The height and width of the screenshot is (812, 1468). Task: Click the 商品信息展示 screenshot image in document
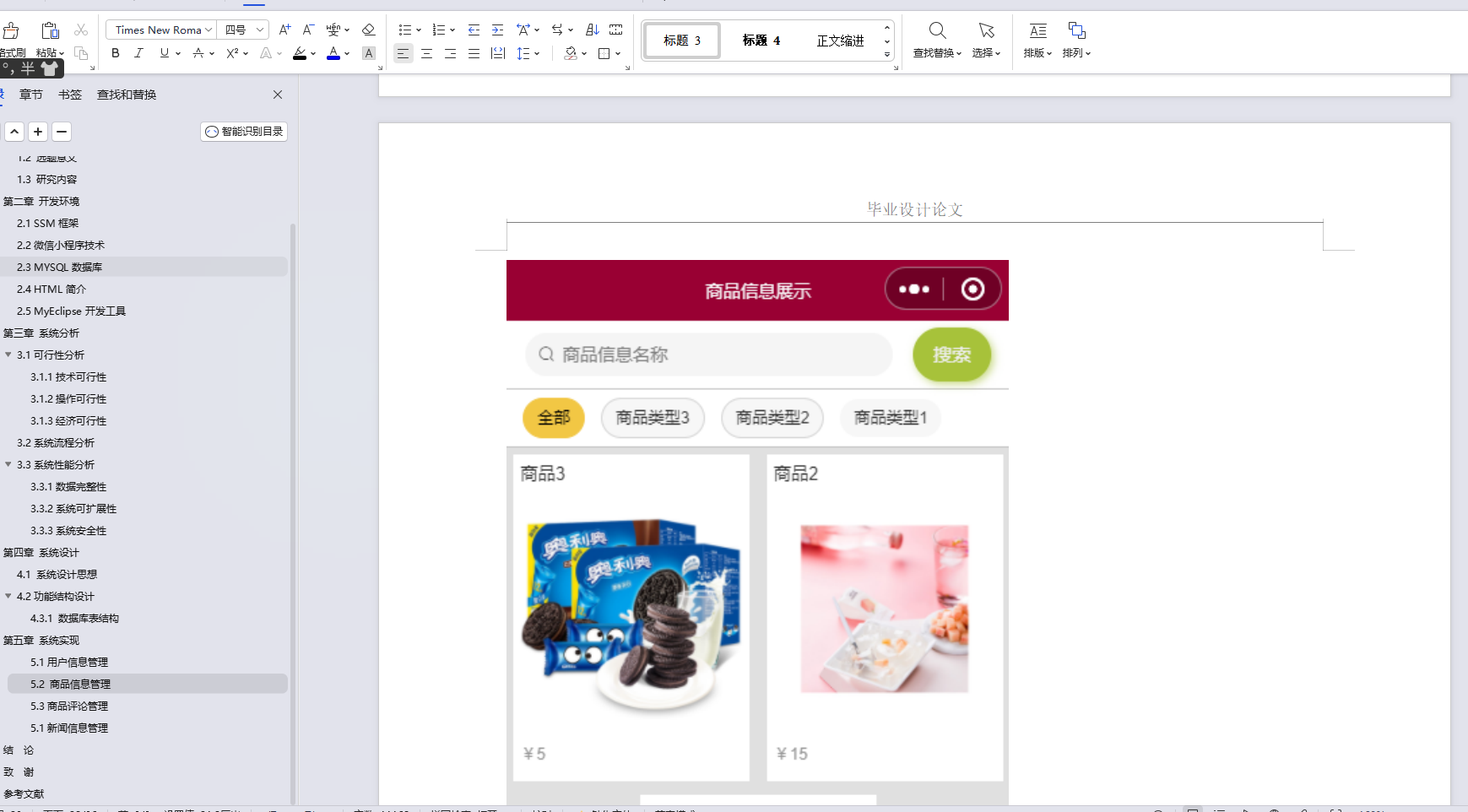[757, 533]
